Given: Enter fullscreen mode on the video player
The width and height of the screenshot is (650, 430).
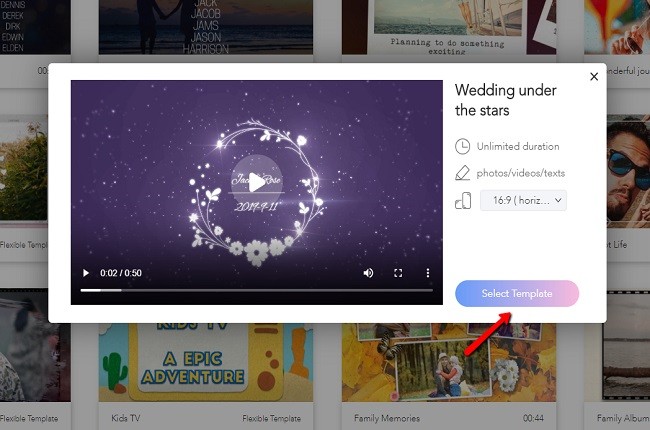Looking at the screenshot, I should [398, 273].
